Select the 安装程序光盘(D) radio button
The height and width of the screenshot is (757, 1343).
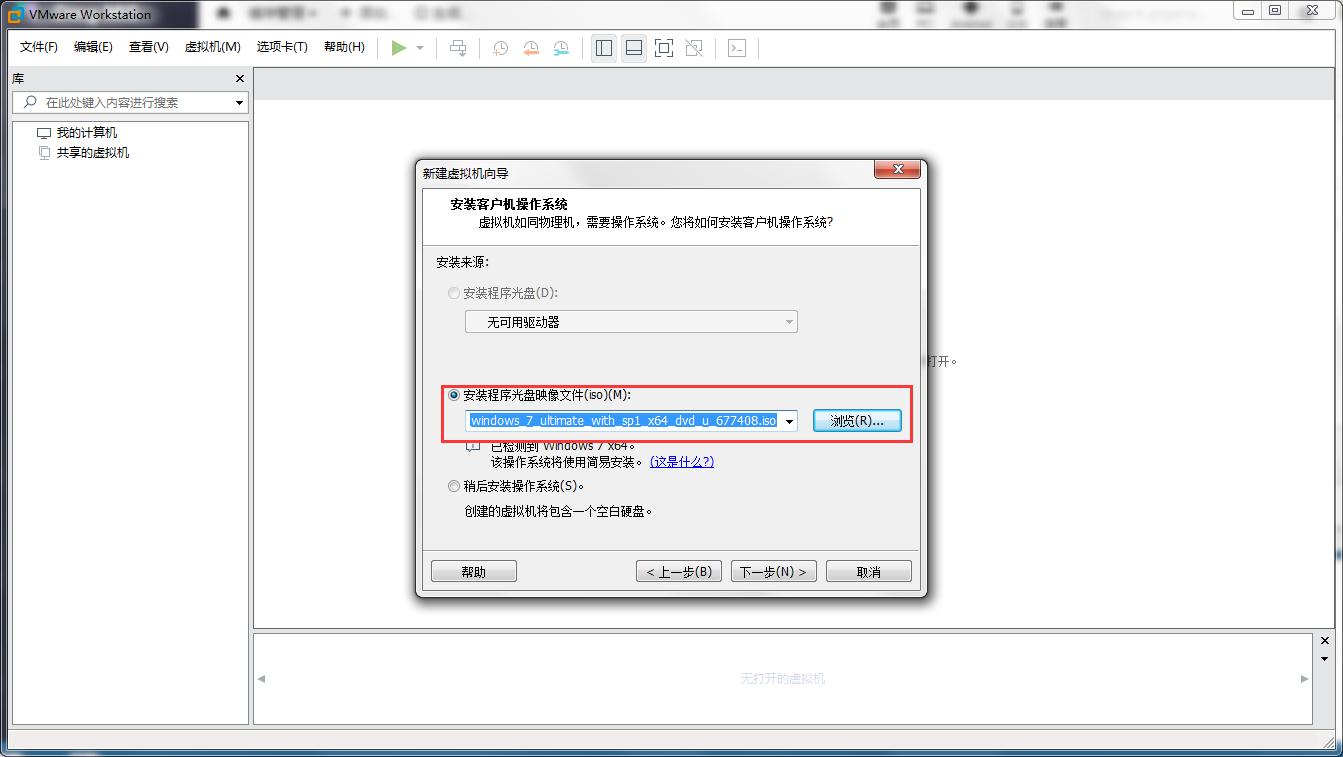(455, 293)
